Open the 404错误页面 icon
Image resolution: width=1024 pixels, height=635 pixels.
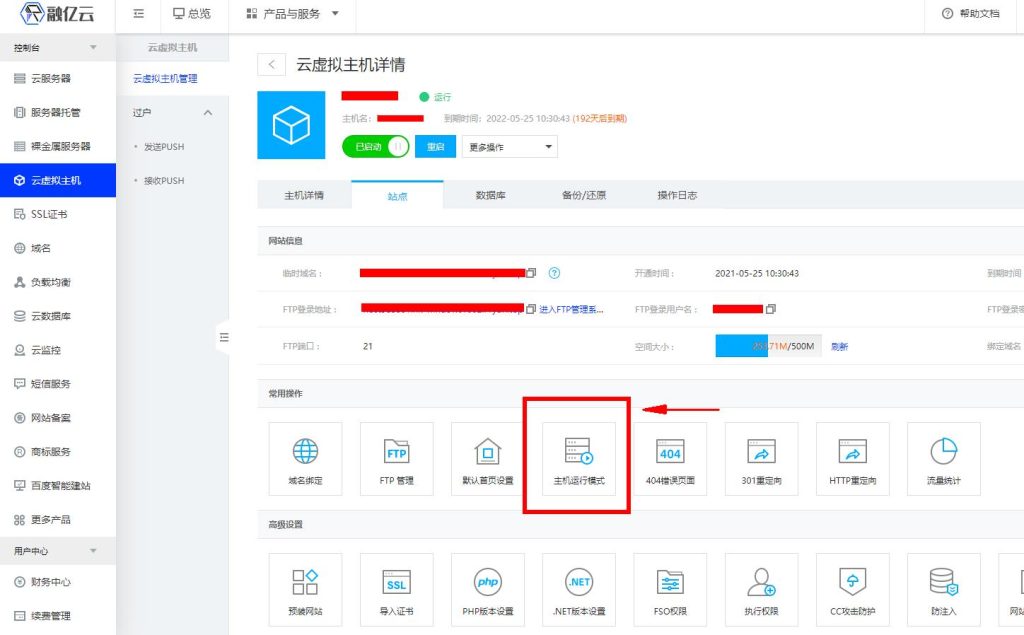[x=669, y=452]
